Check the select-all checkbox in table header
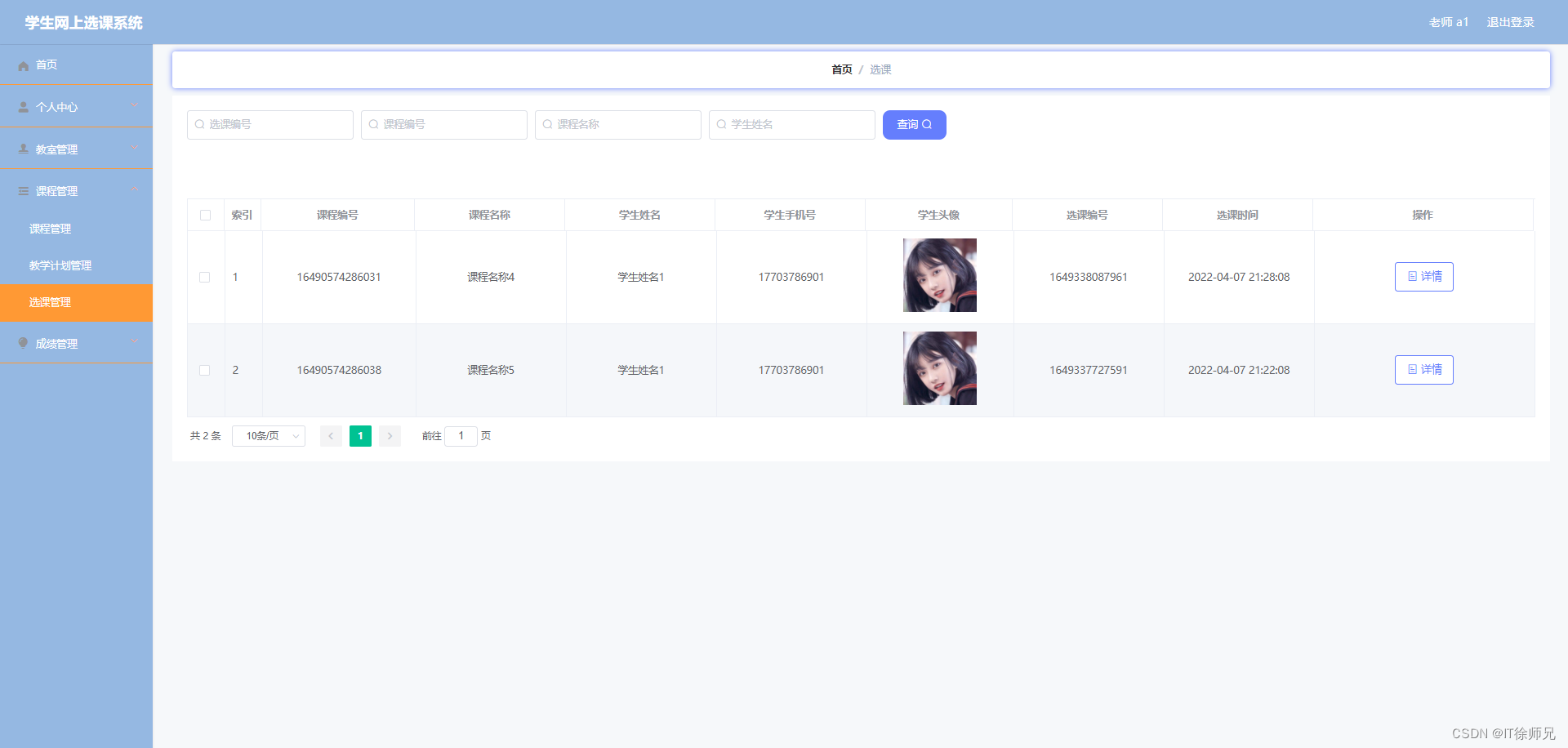The width and height of the screenshot is (1568, 748). point(205,215)
